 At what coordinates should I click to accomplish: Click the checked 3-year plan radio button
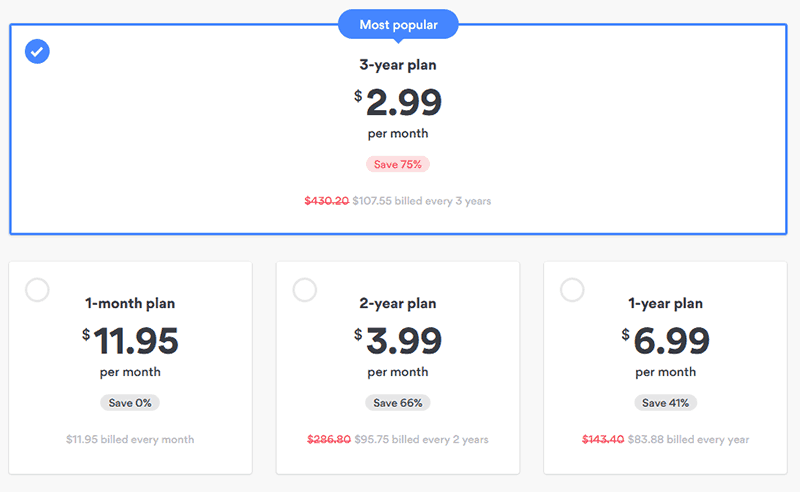click(x=37, y=51)
